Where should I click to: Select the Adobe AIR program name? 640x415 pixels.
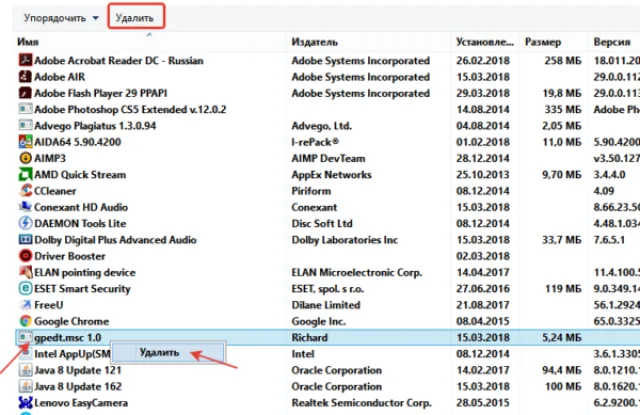[60, 77]
